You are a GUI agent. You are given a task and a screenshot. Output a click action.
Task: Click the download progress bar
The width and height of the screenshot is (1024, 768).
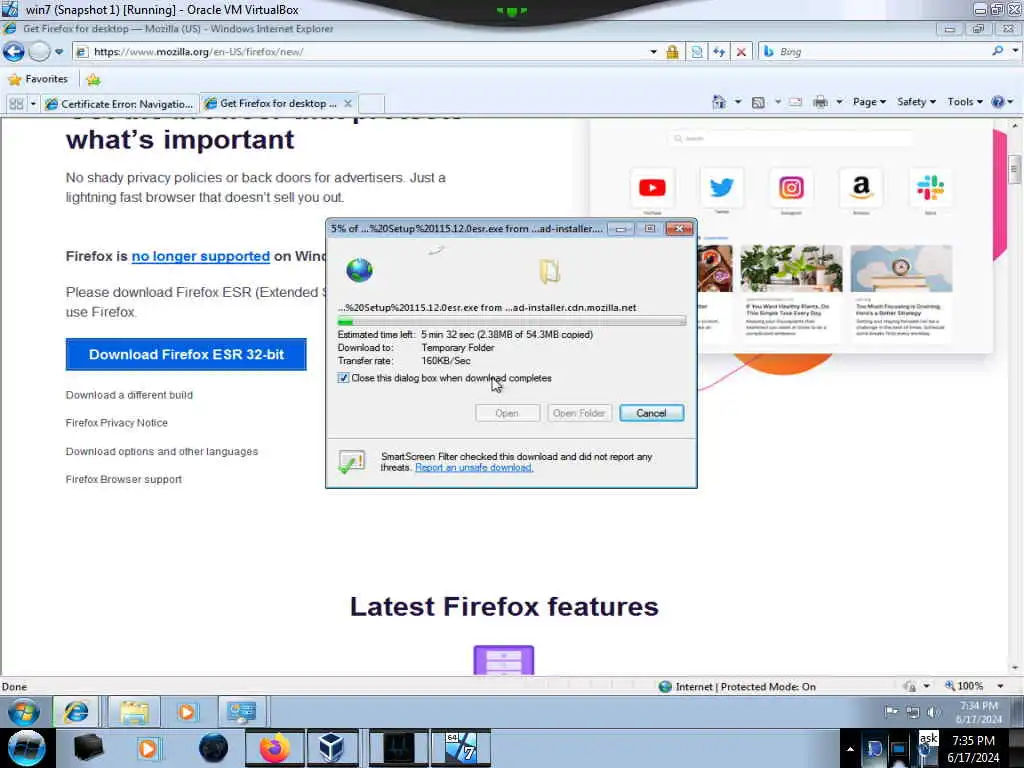pos(511,321)
